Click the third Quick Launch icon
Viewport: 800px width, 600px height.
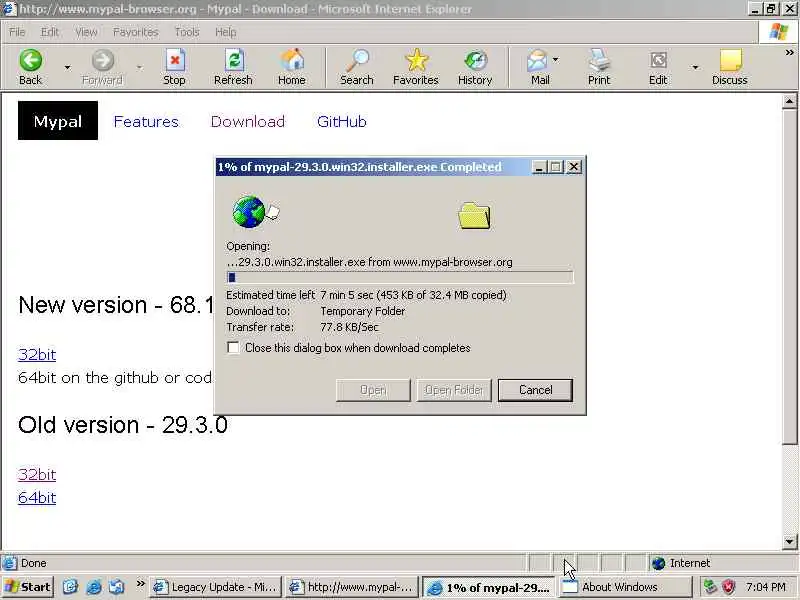(117, 587)
